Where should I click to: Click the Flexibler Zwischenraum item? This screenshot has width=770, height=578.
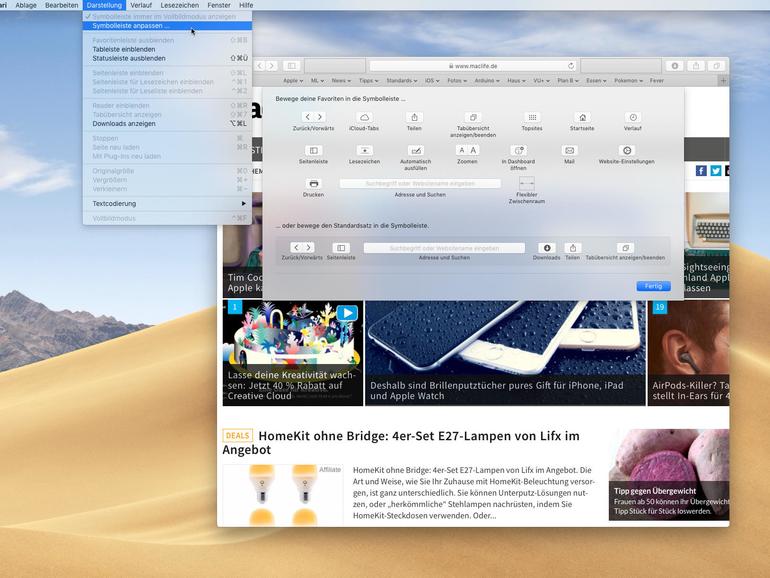point(526,184)
